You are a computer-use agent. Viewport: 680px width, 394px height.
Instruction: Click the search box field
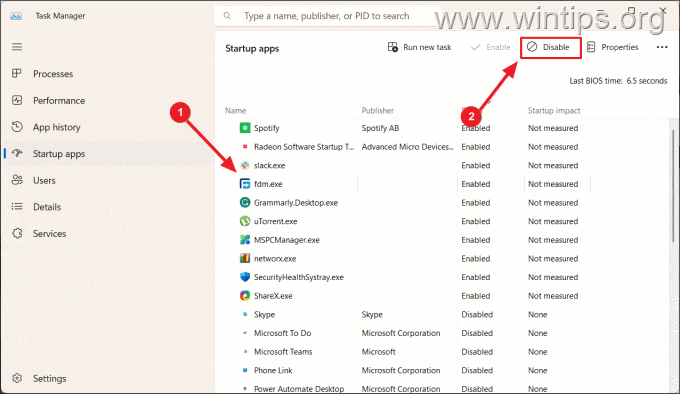click(328, 16)
